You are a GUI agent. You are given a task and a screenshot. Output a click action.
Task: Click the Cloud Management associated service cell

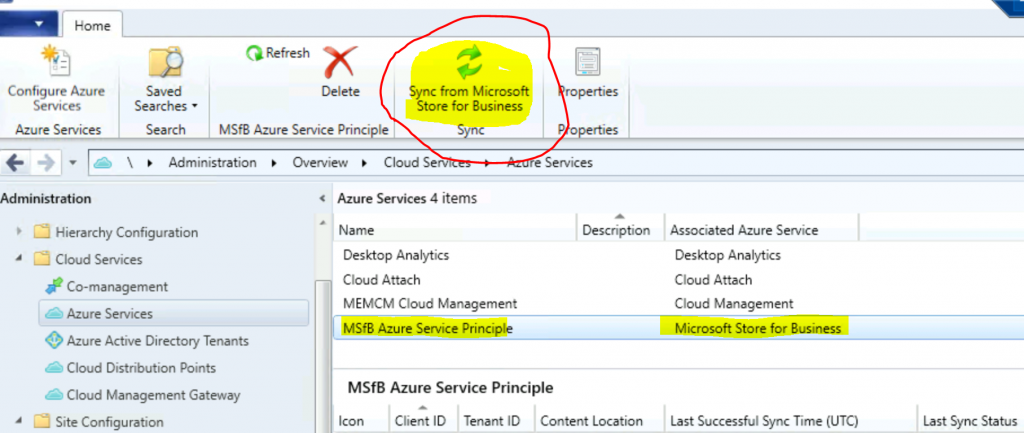point(734,304)
